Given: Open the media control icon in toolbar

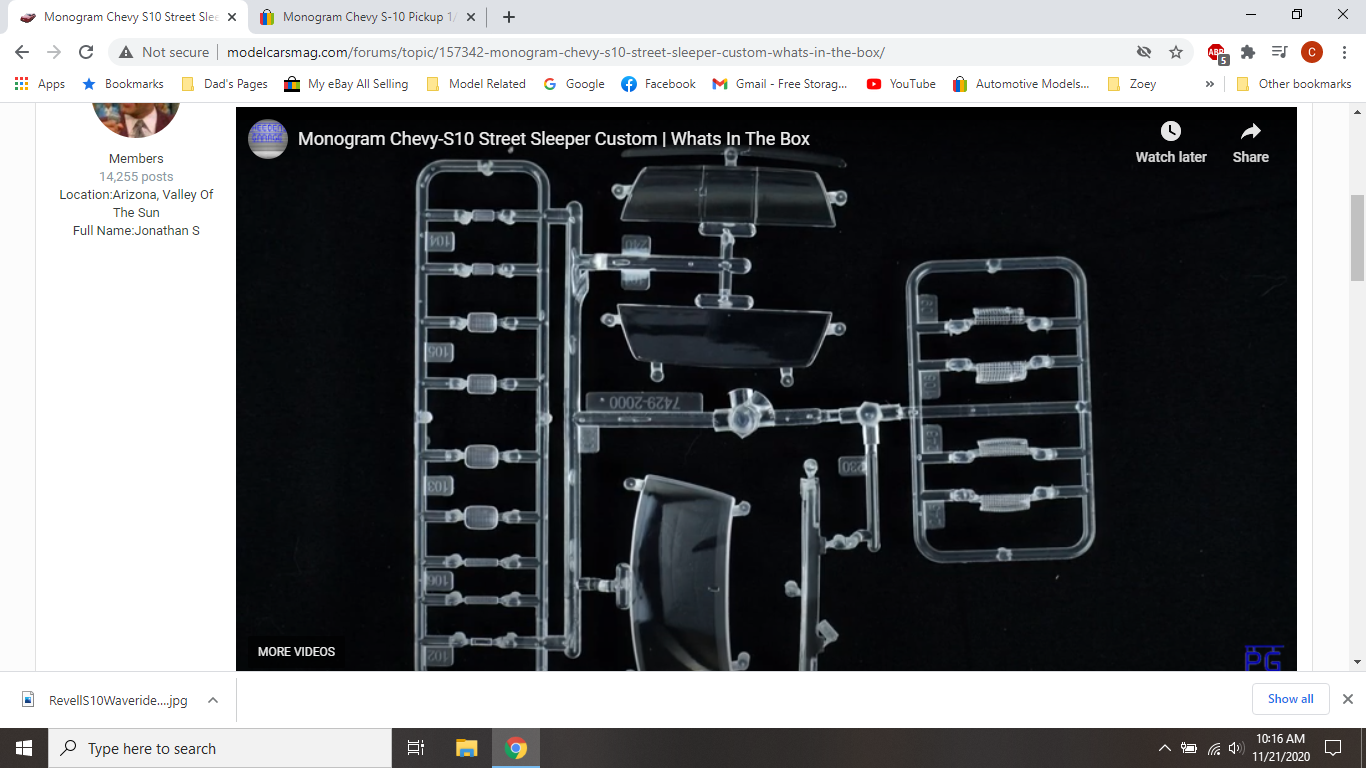Looking at the screenshot, I should 1279,52.
